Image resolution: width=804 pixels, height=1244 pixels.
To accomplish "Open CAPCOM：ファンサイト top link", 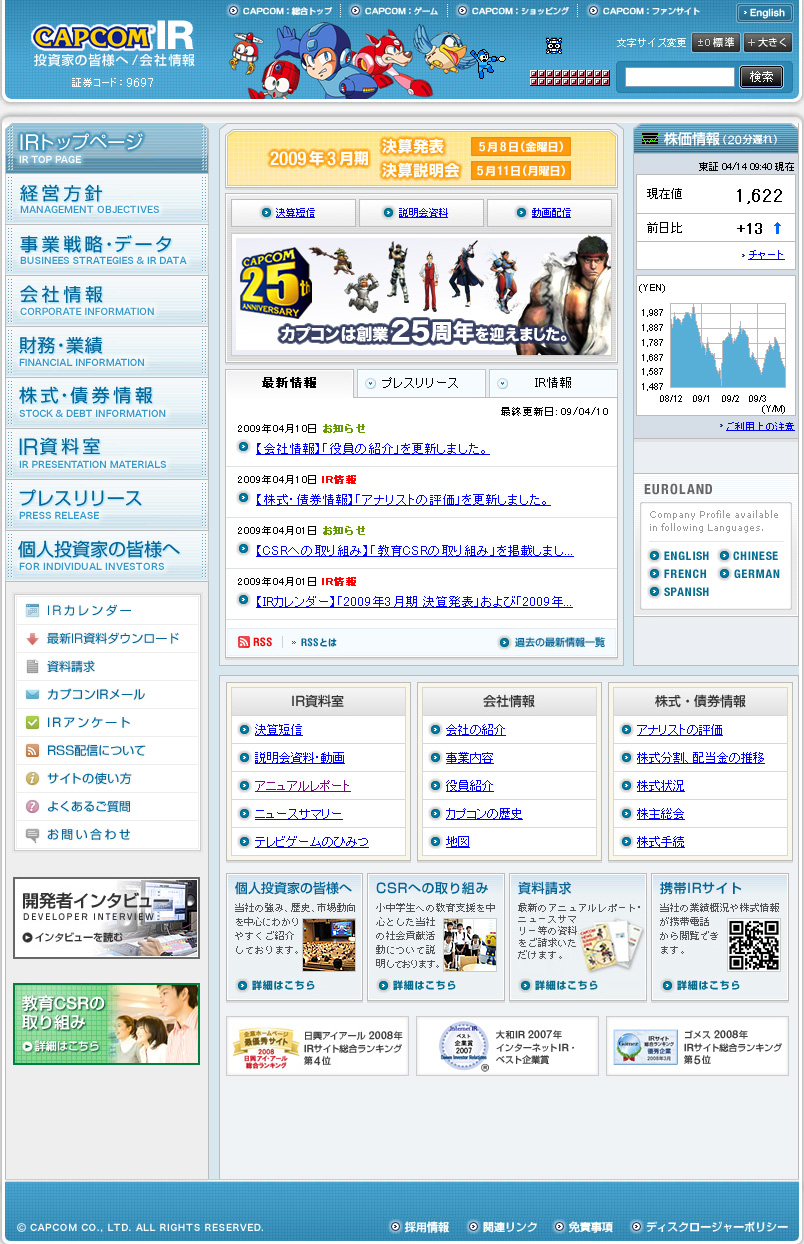I will click(x=644, y=11).
